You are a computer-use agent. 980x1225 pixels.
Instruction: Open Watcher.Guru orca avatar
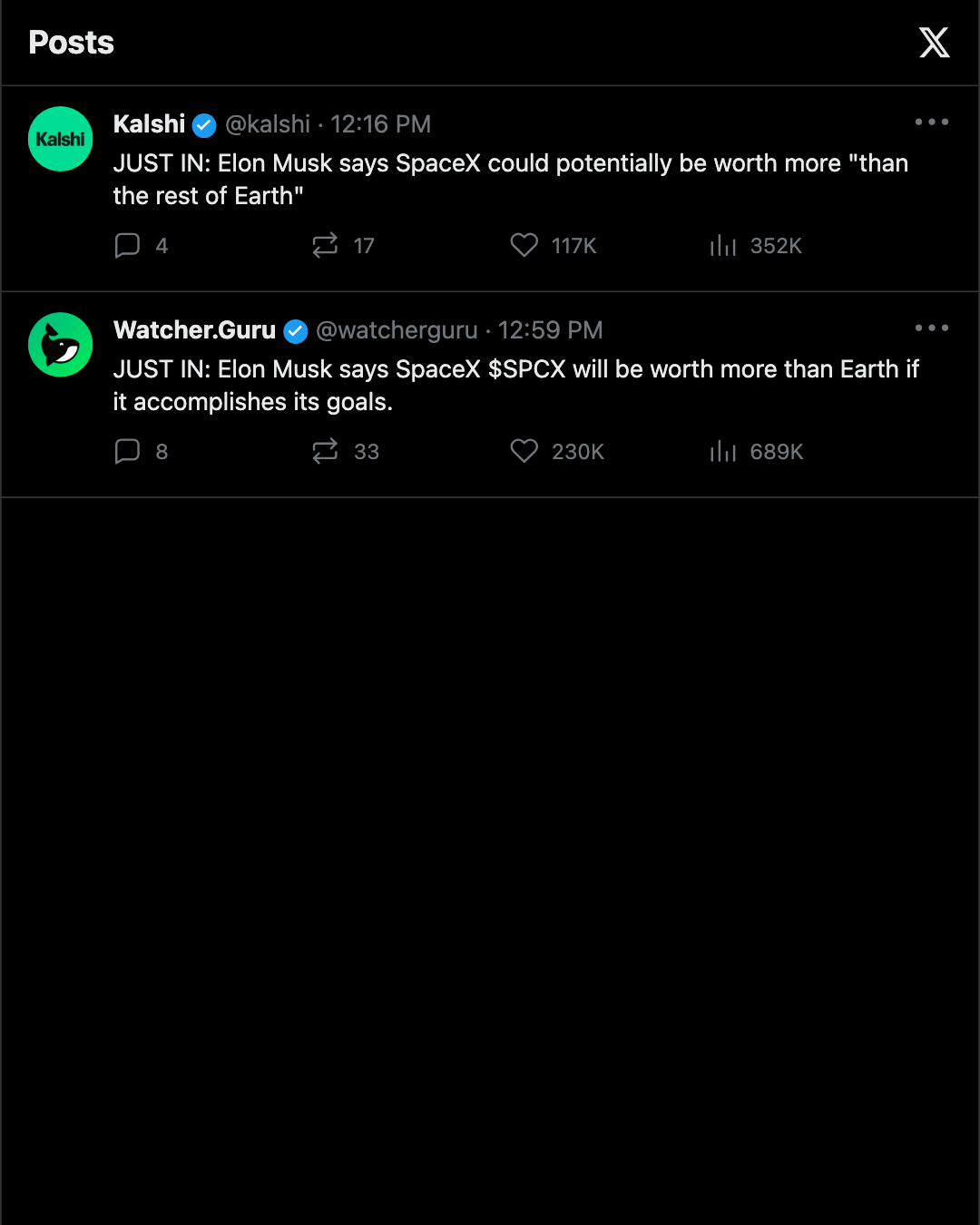tap(61, 345)
